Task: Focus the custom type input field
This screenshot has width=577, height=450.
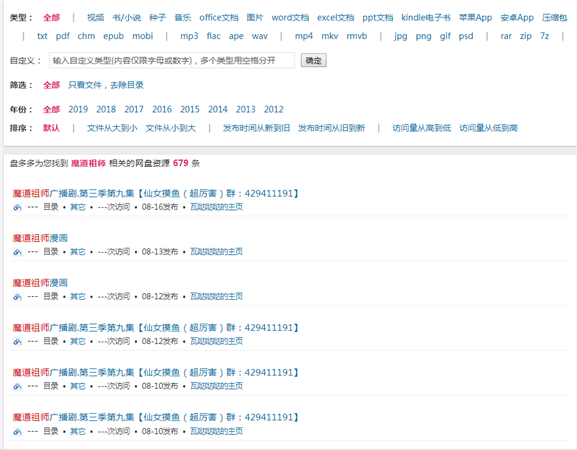Action: coord(172,60)
